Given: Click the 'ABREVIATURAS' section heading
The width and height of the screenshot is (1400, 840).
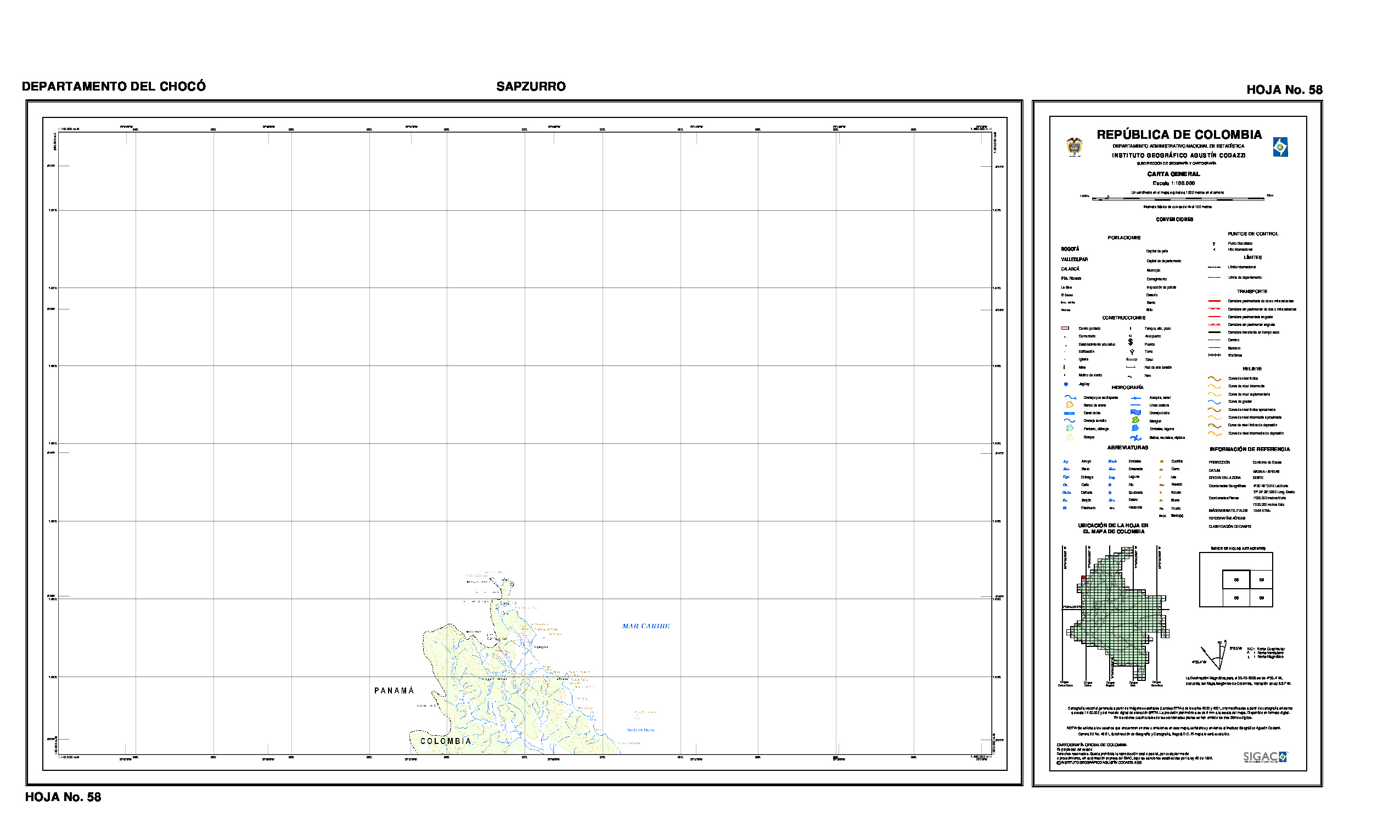Looking at the screenshot, I should [x=1127, y=448].
